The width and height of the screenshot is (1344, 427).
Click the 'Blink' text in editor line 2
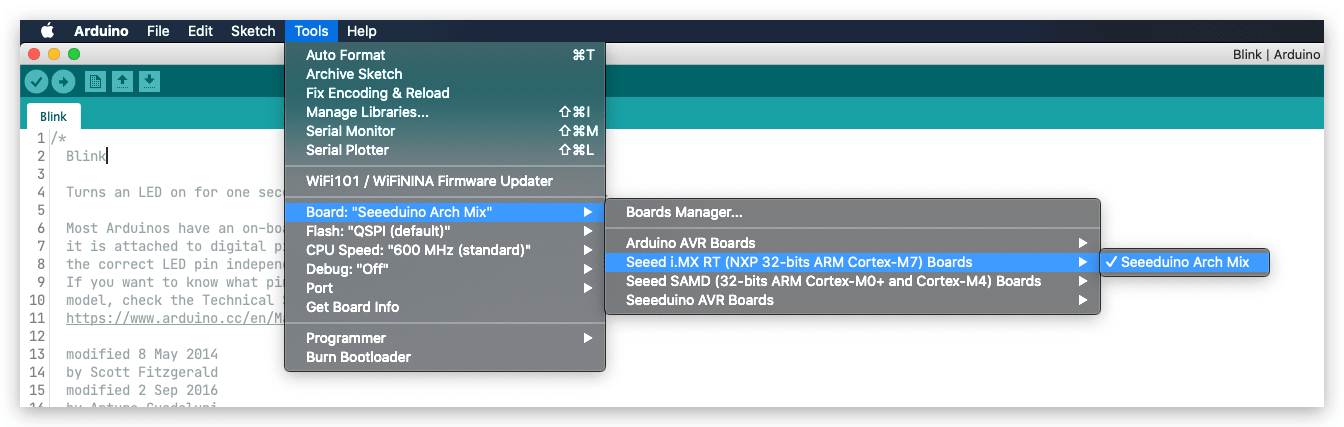point(86,156)
